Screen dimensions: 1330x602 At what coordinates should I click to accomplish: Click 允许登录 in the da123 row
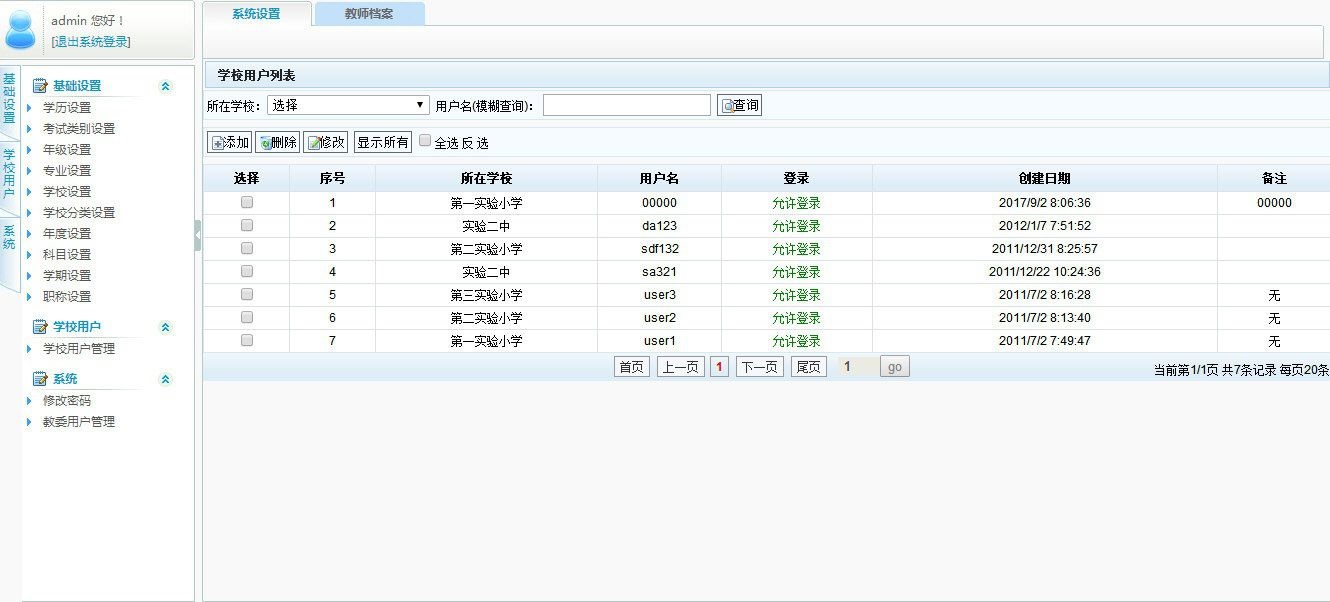point(796,226)
